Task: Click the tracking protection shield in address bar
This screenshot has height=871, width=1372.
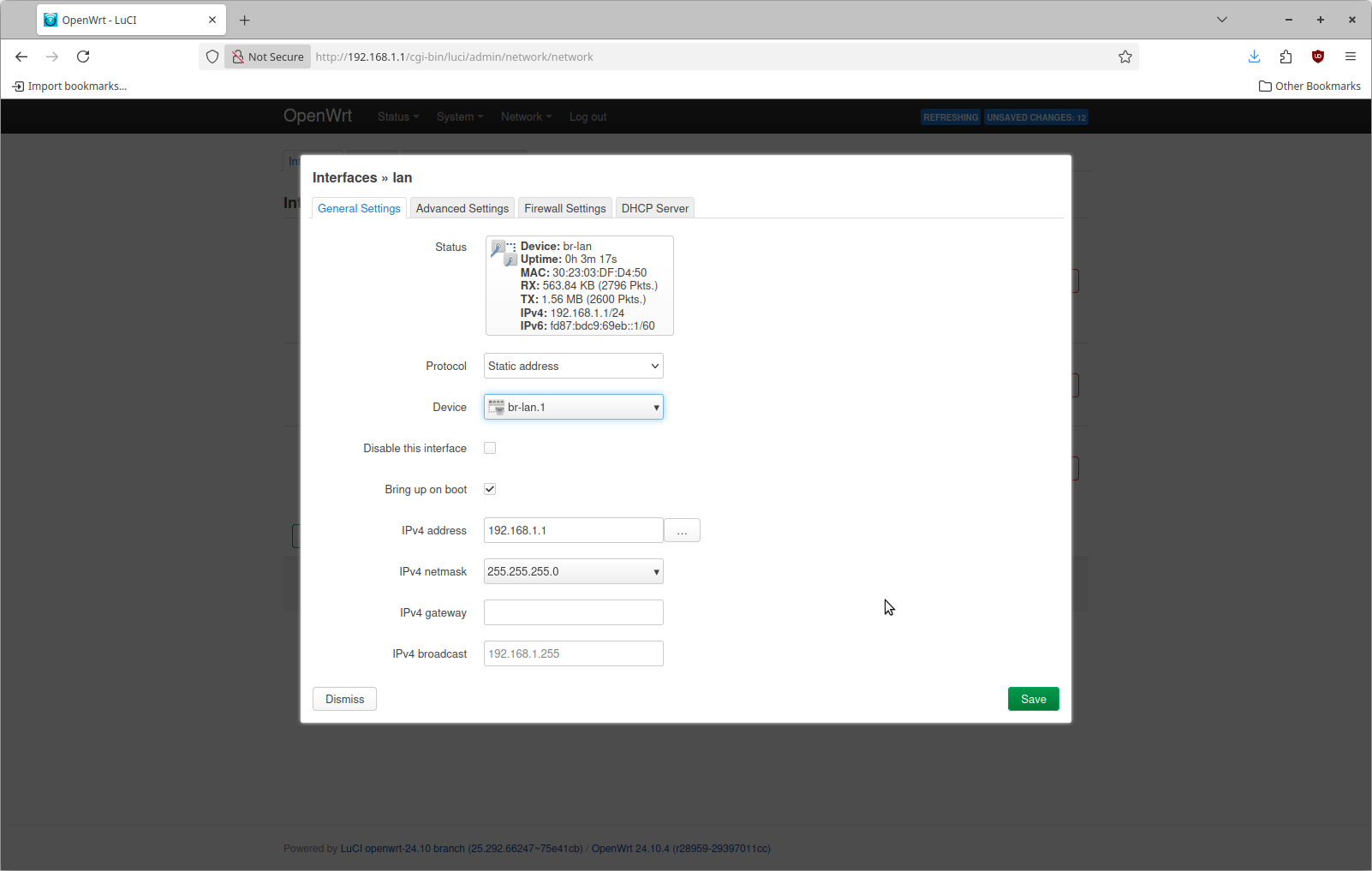Action: (x=212, y=57)
